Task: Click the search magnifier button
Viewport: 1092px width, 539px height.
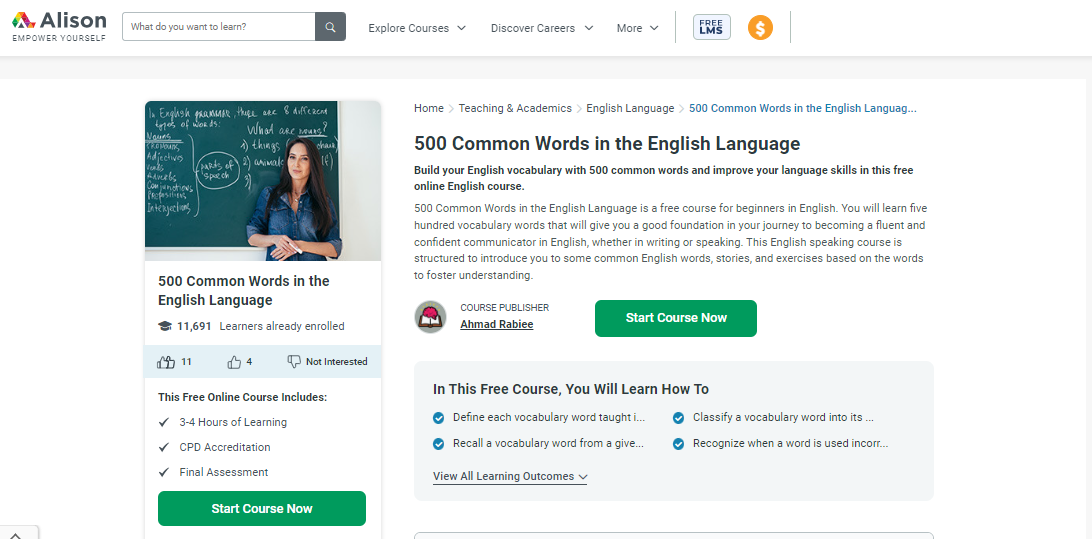Action: coord(330,27)
